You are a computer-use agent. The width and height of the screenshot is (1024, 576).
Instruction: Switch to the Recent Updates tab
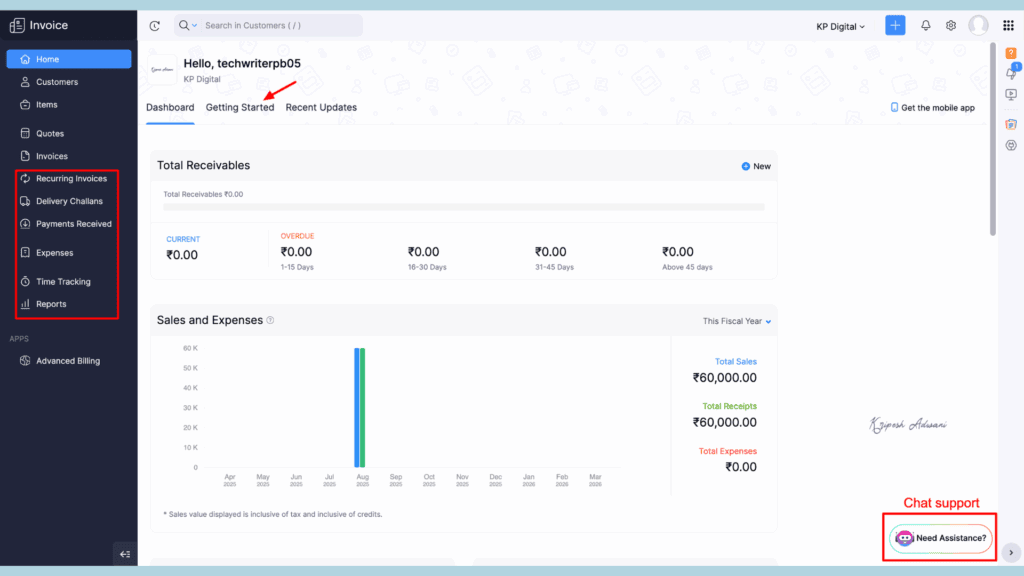point(321,107)
